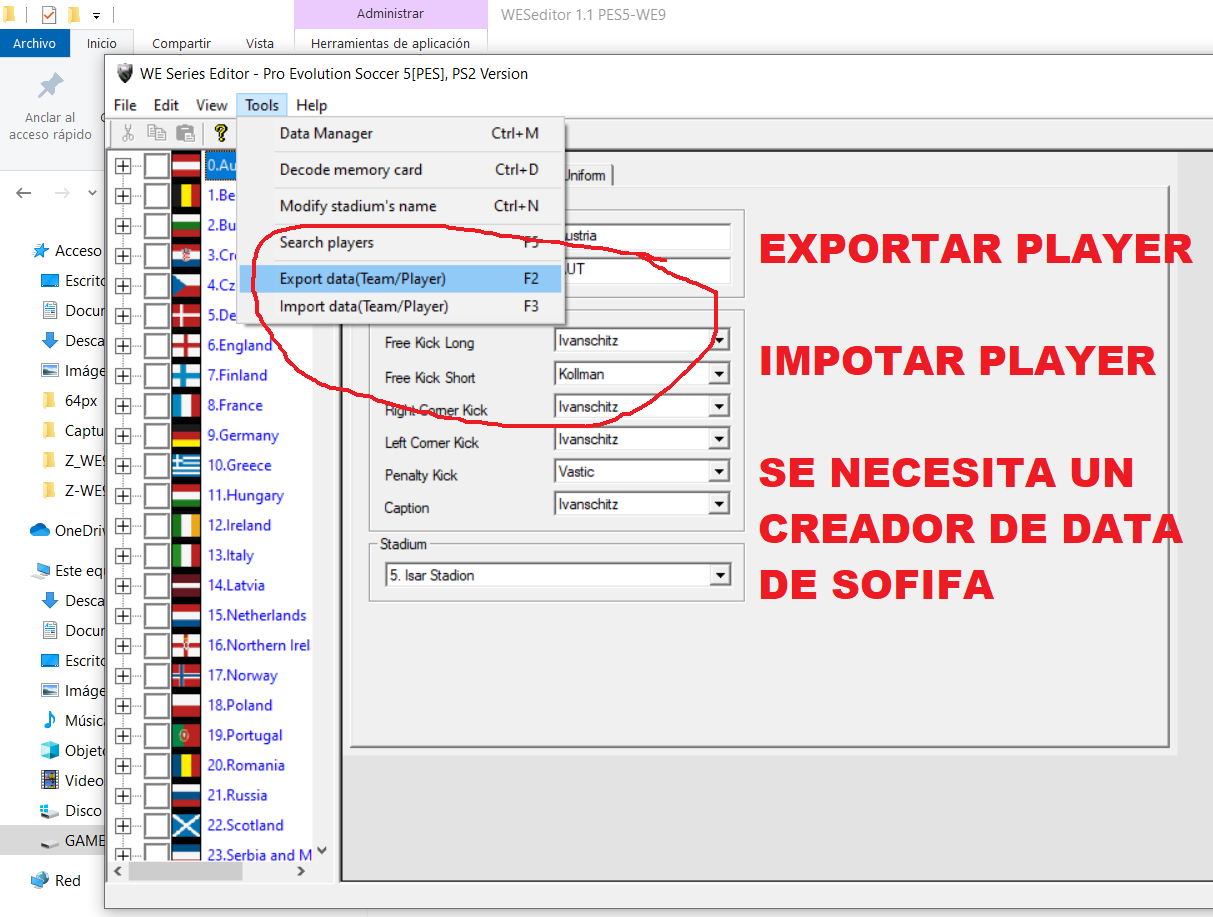
Task: Tick the checkbox beside 15.Netherlands
Action: point(156,615)
